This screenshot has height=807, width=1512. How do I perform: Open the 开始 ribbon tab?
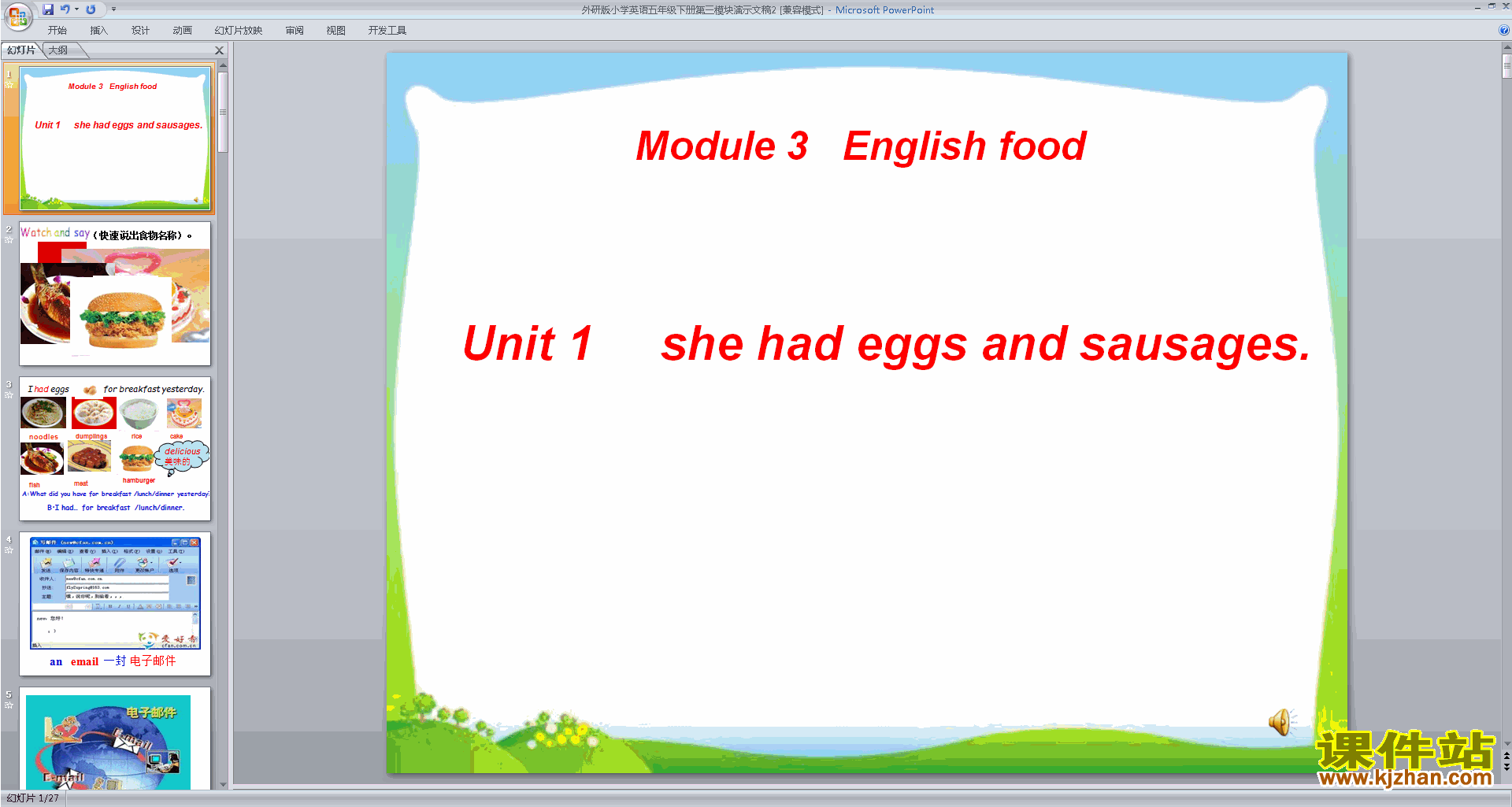pos(57,30)
